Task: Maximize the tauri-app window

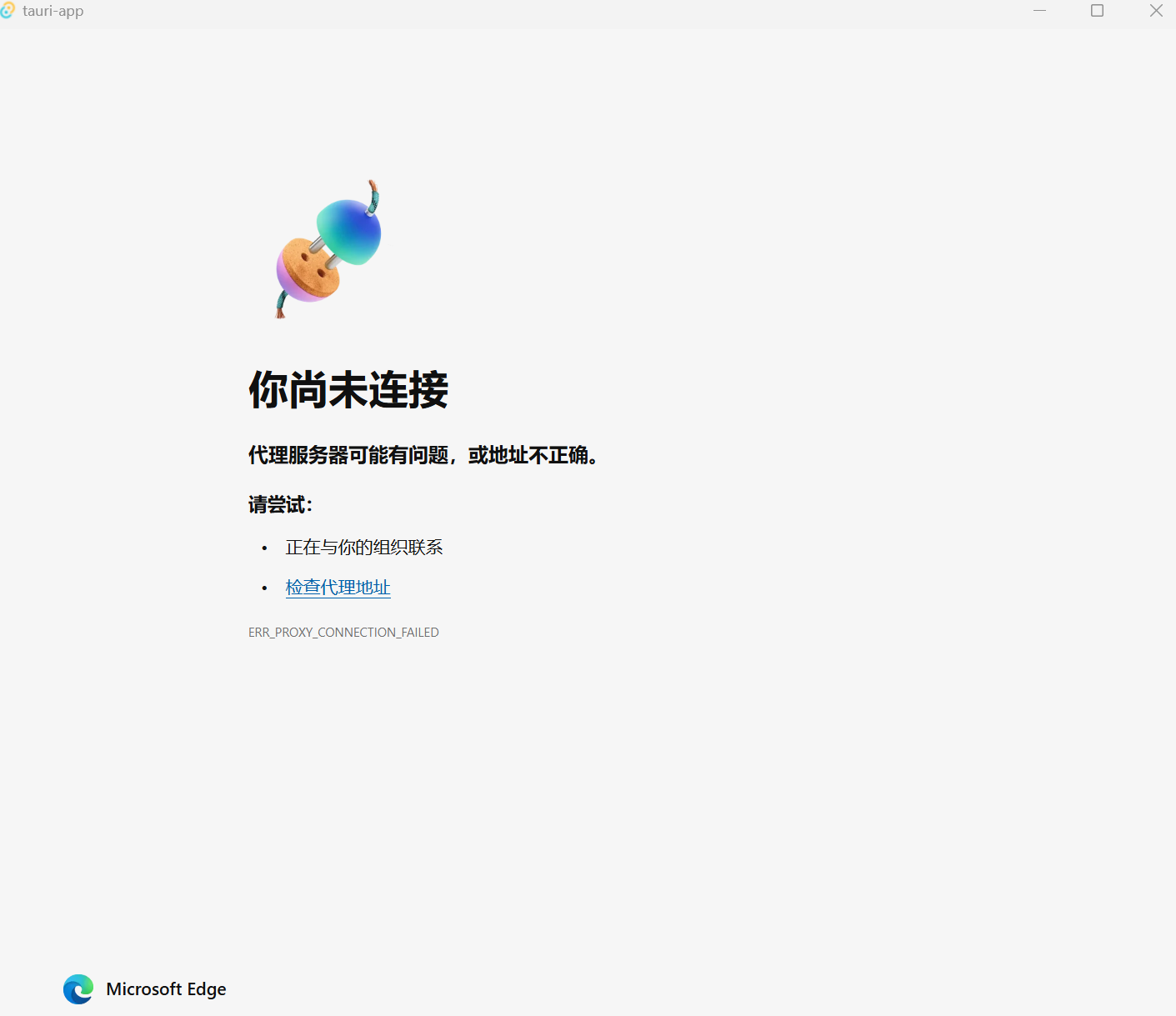Action: click(1098, 11)
